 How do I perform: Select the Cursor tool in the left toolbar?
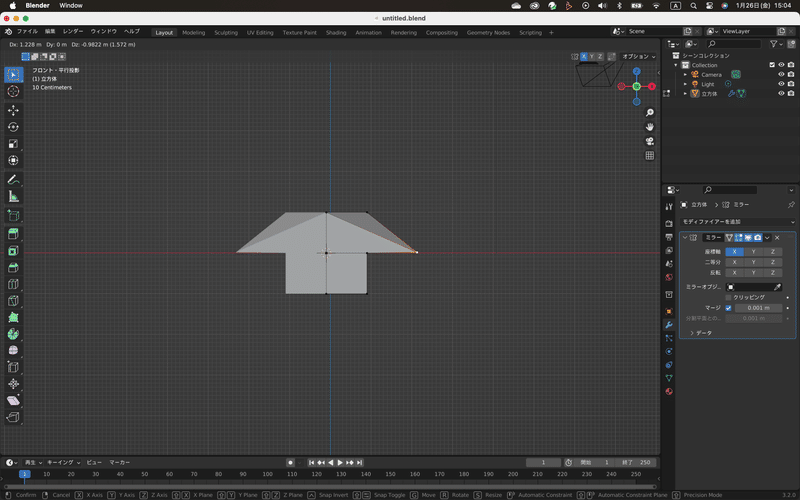click(13, 91)
